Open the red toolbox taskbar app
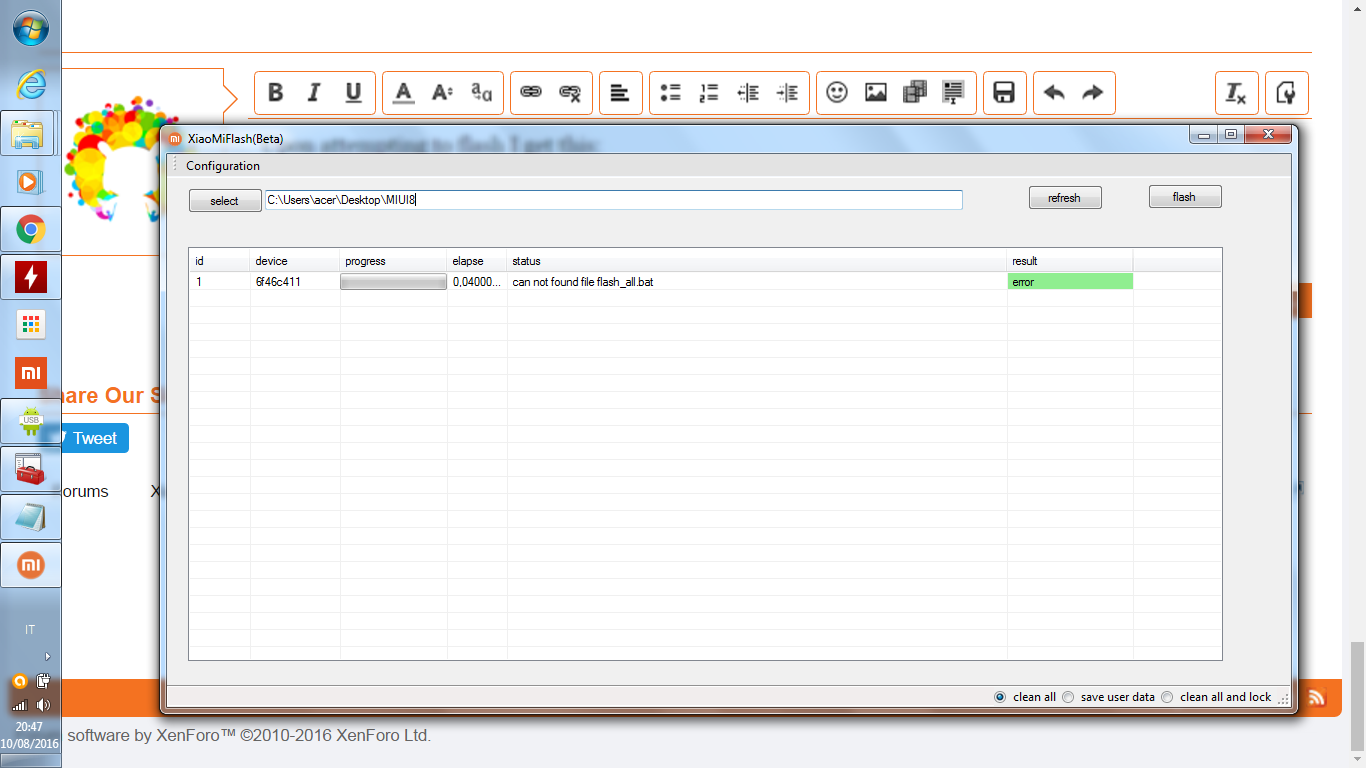Image resolution: width=1366 pixels, height=768 pixels. click(x=30, y=469)
